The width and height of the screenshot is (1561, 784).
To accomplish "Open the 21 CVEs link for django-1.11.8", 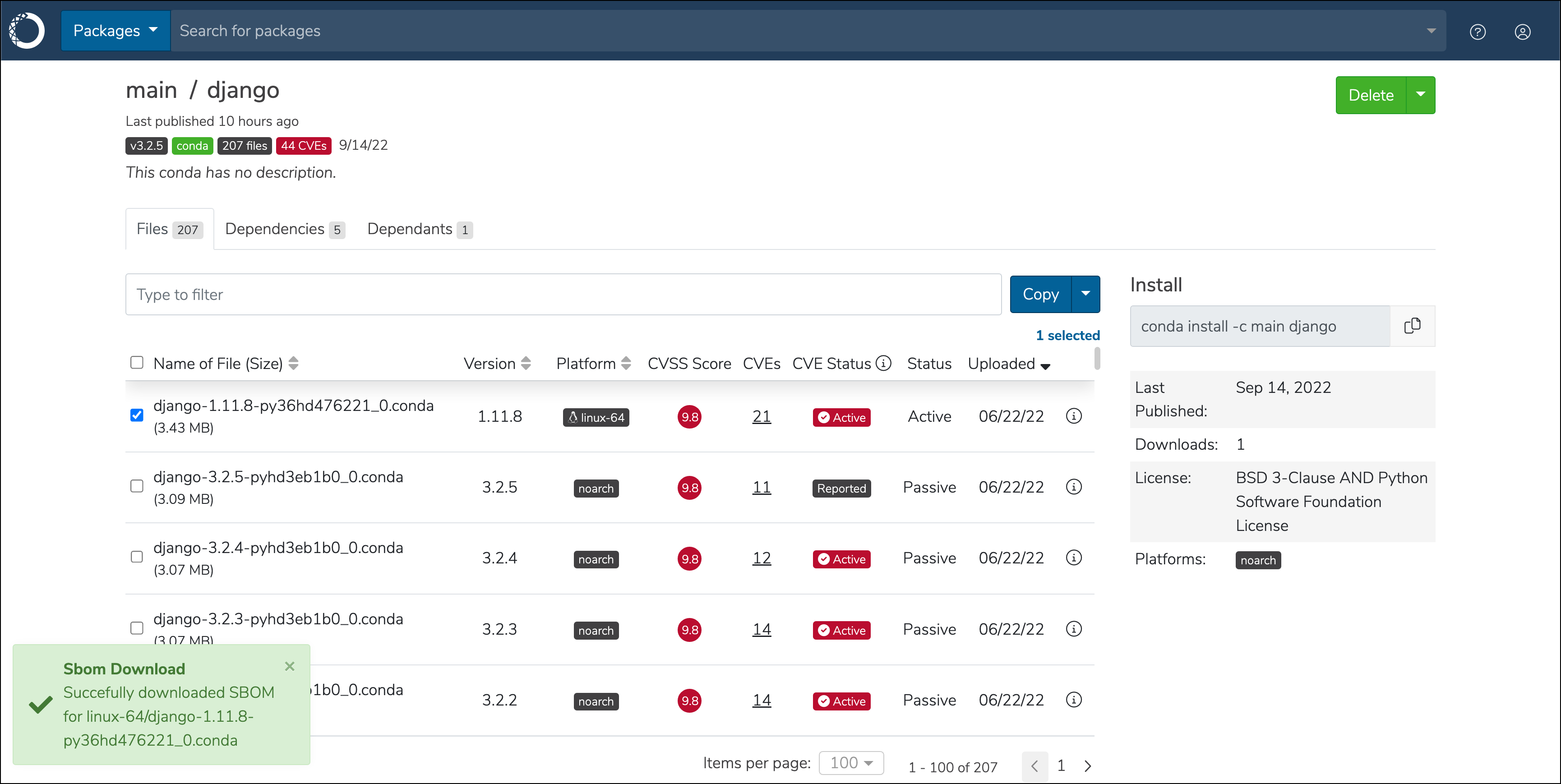I will pyautogui.click(x=762, y=416).
